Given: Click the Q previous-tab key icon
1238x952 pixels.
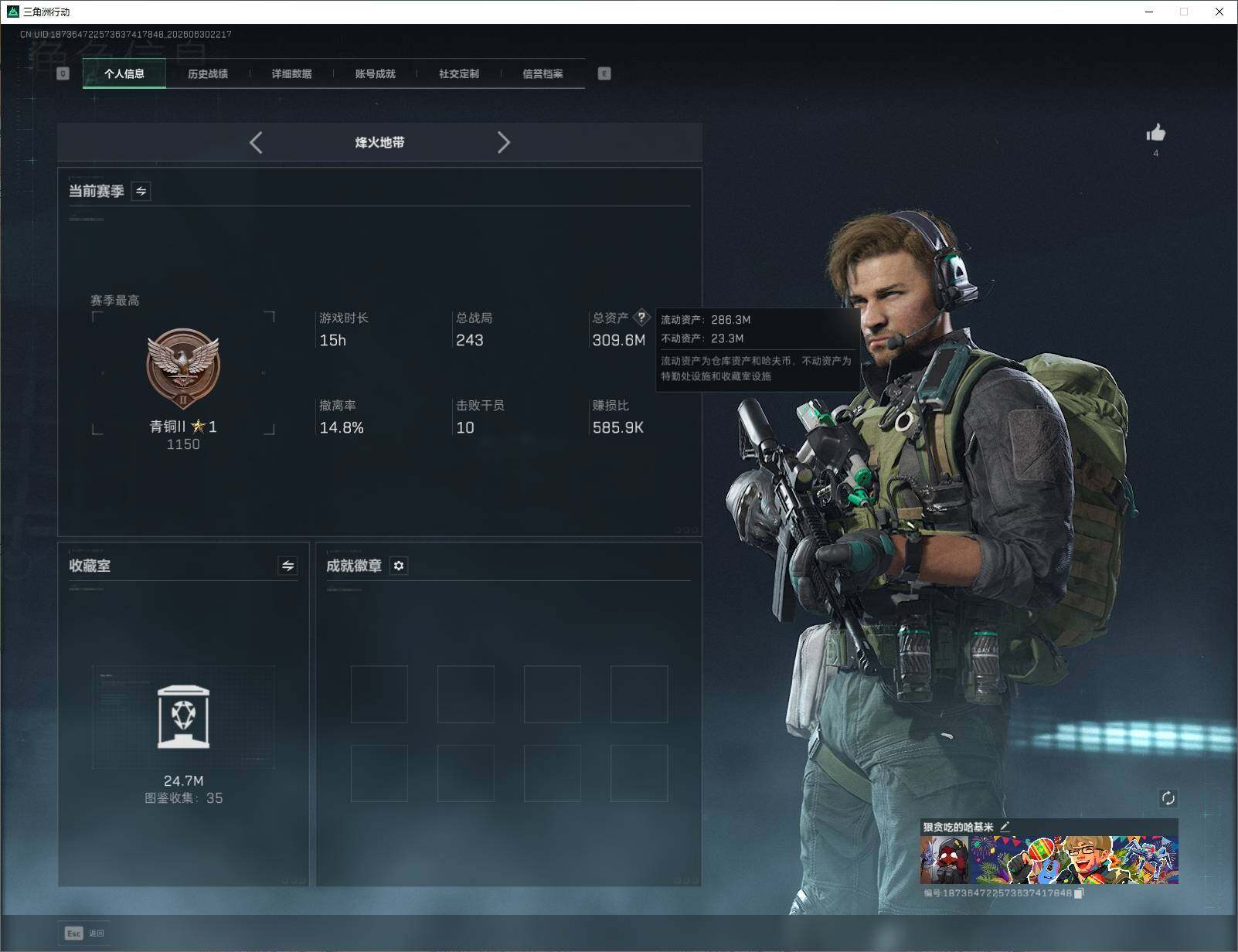Looking at the screenshot, I should point(63,73).
